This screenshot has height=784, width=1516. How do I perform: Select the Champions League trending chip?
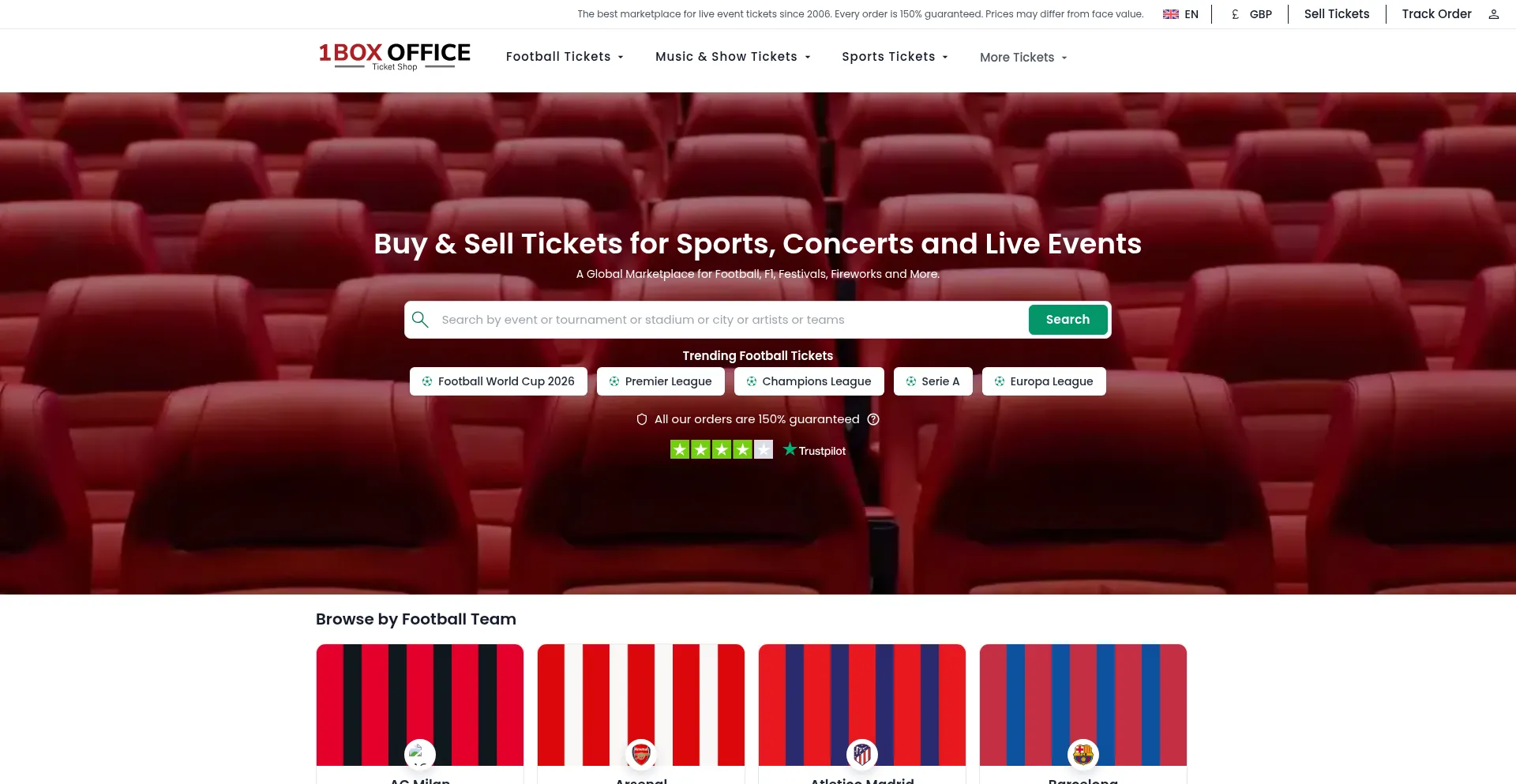(809, 381)
